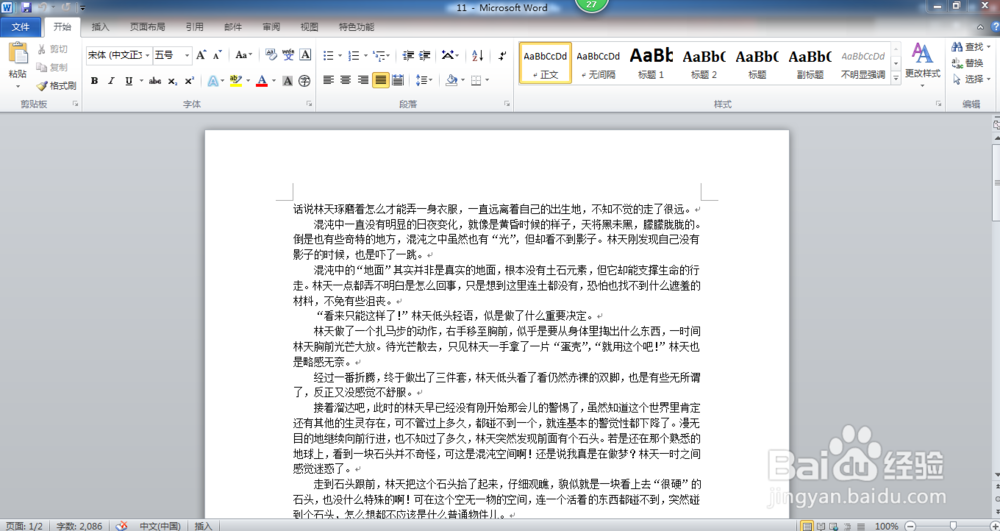Toggle Character Shading (gray A)
The width and height of the screenshot is (1000, 531).
pos(288,81)
